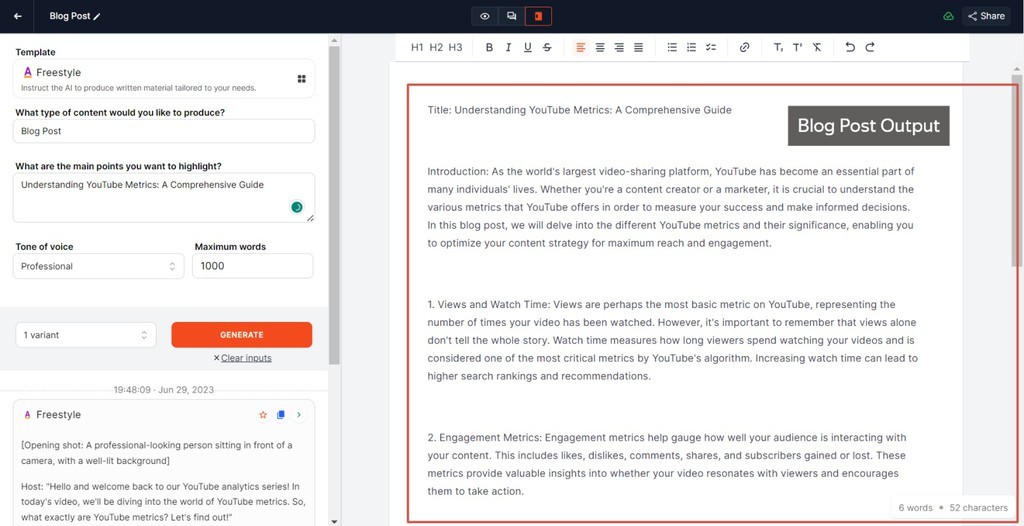Open the '1 variant' dropdown
Image resolution: width=1024 pixels, height=526 pixels.
click(x=86, y=335)
